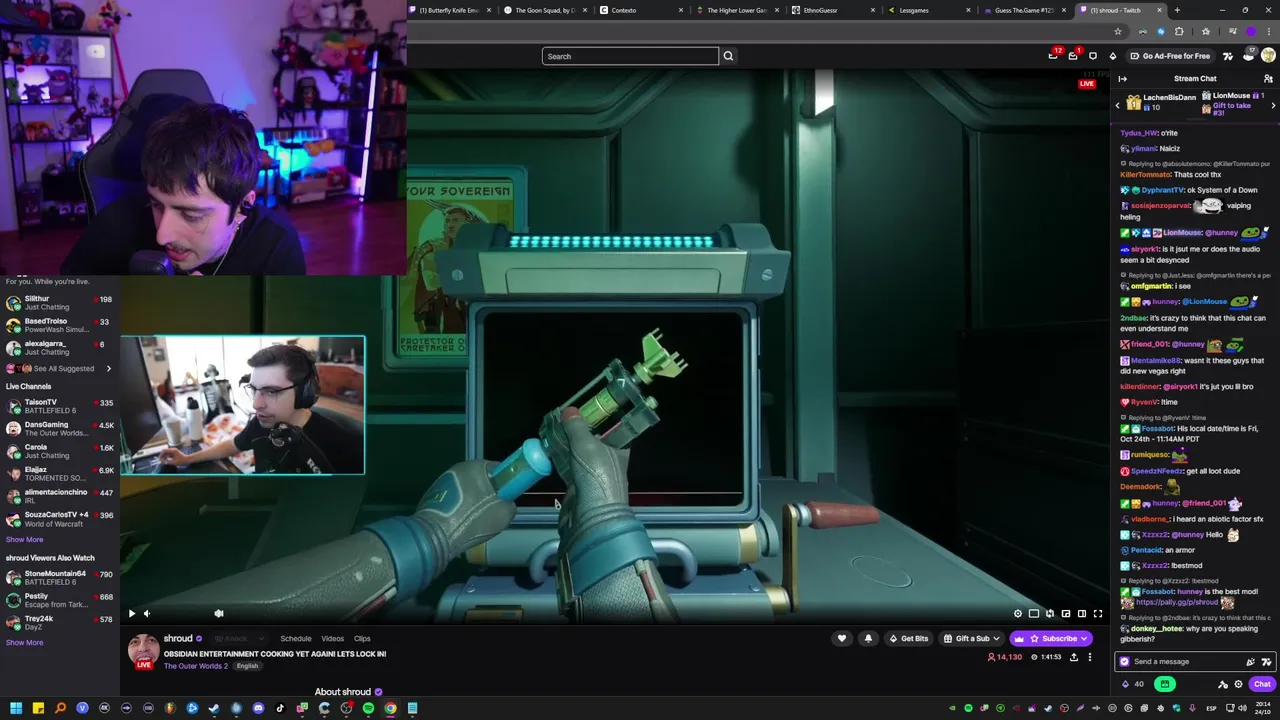This screenshot has width=1280, height=720.
Task: Collapse the Stream Chat panel
Action: (1123, 78)
